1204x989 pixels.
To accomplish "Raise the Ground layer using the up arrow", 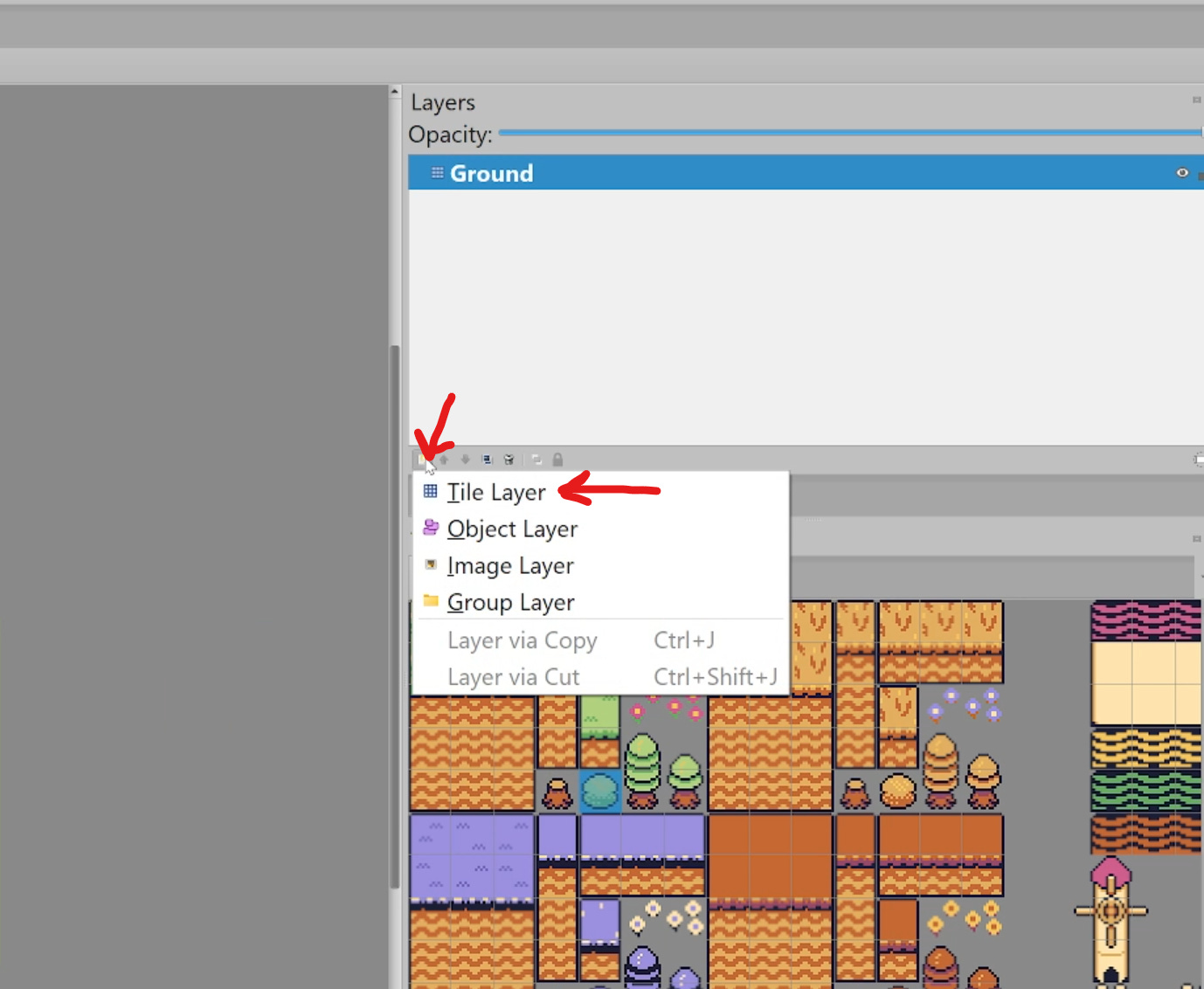I will point(443,459).
